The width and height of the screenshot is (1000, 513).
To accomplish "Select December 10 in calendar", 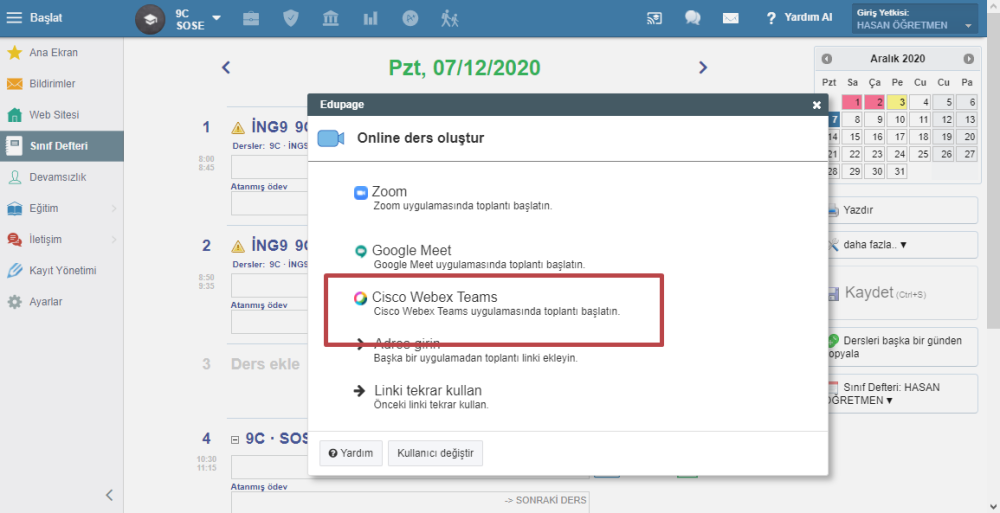I will [x=897, y=119].
